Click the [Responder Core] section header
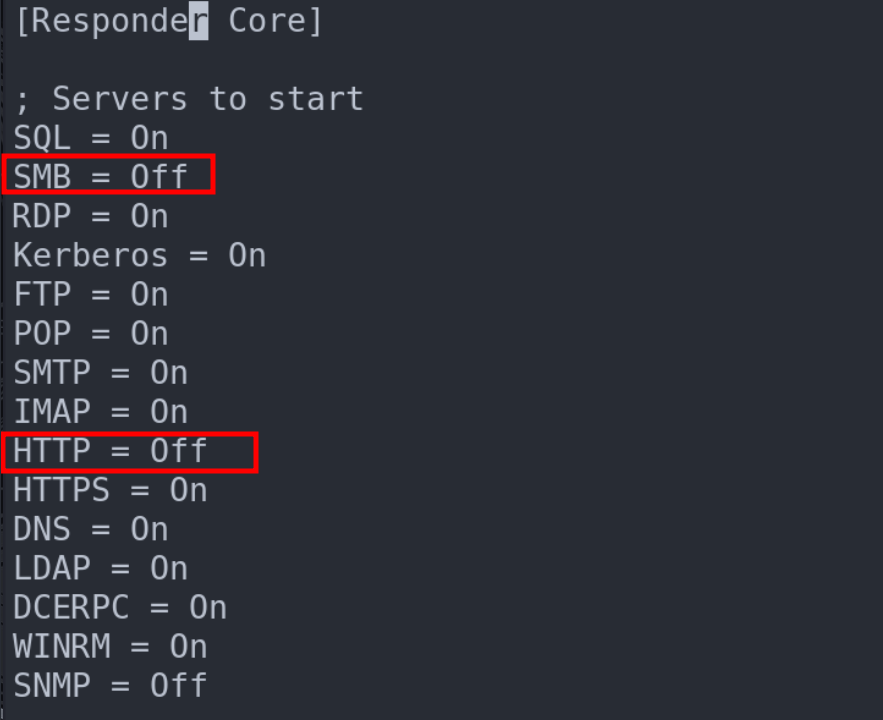The width and height of the screenshot is (883, 720). click(x=168, y=21)
